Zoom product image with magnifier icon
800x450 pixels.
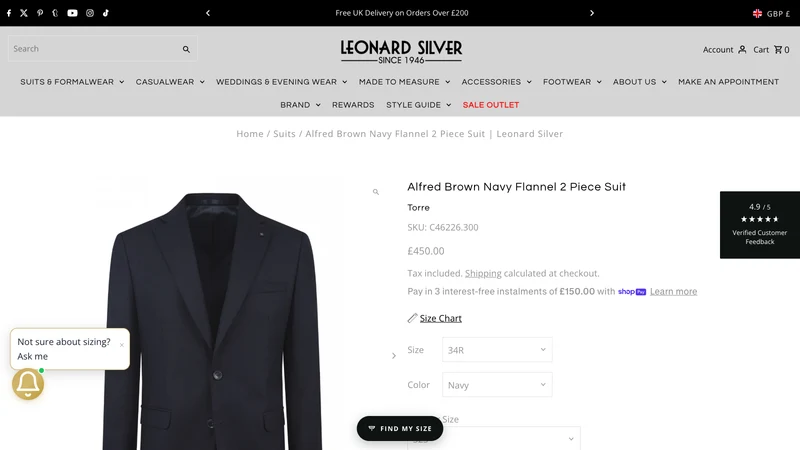[376, 192]
